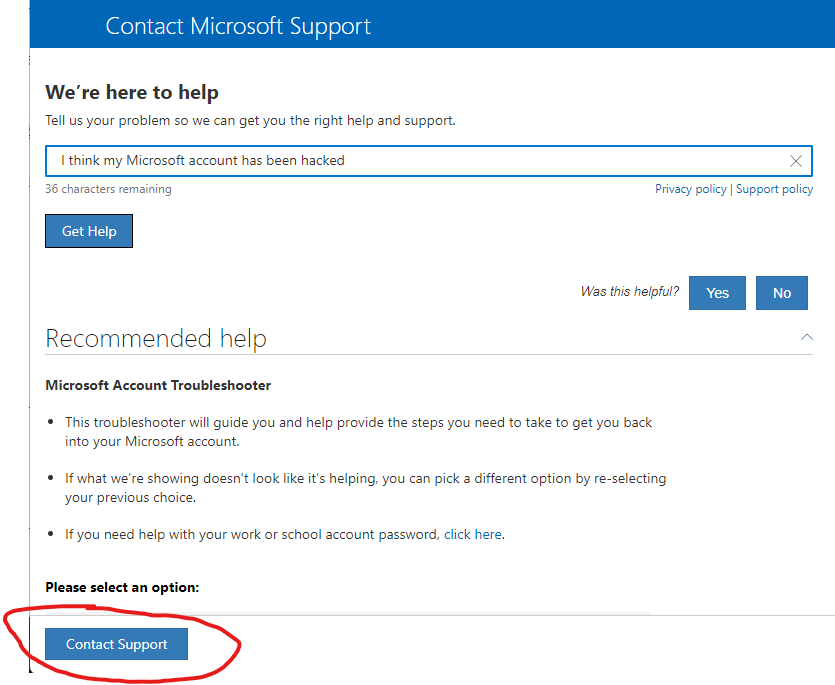The width and height of the screenshot is (835, 685).
Task: Click the Contact Support button
Action: [117, 644]
